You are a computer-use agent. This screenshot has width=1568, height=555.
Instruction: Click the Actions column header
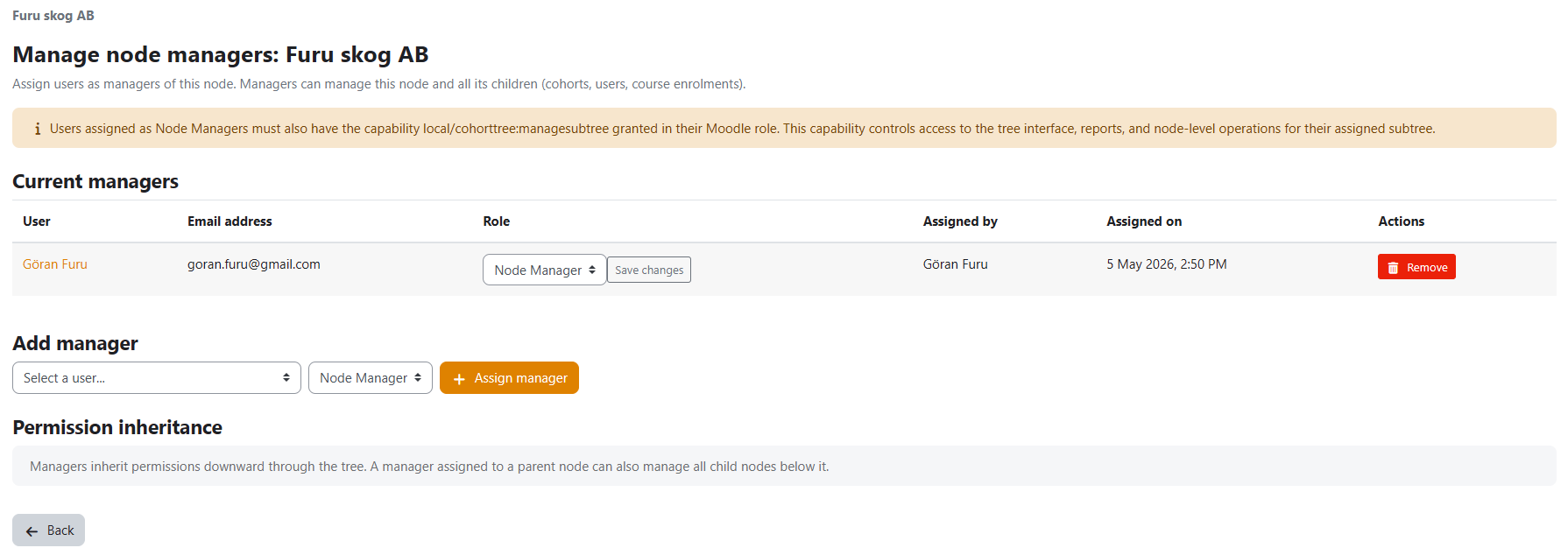point(1402,221)
